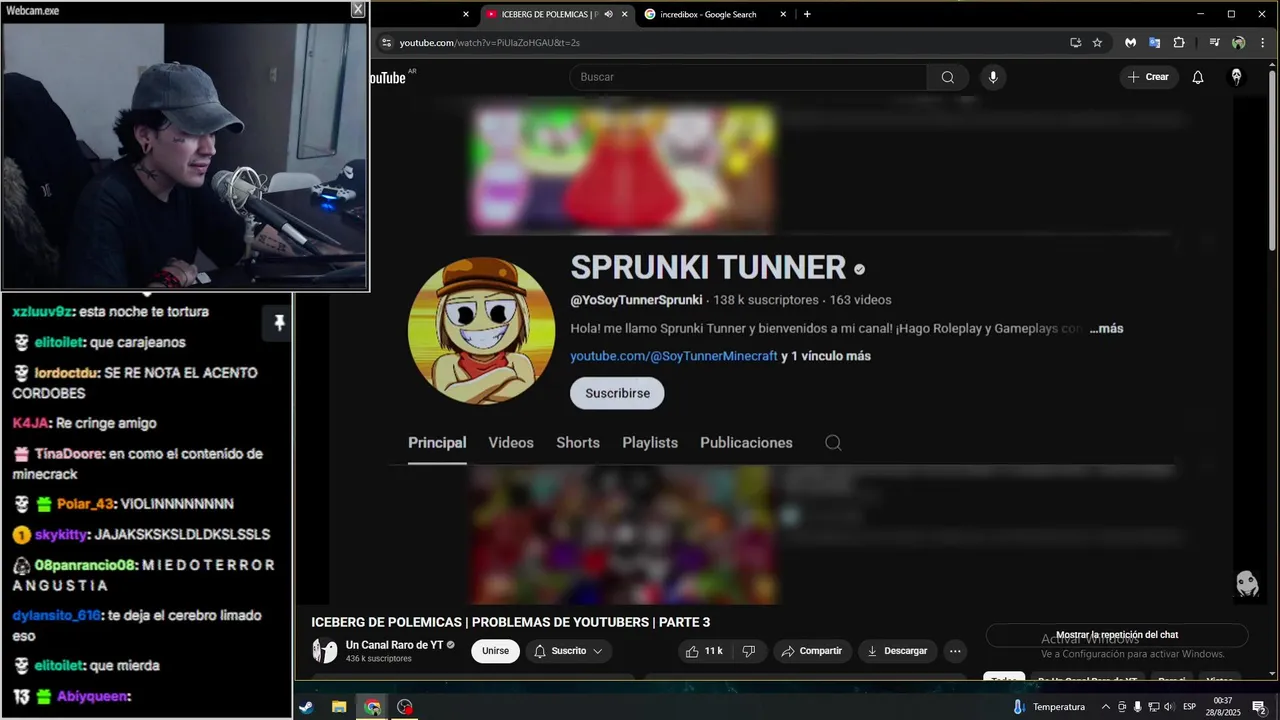Mute the ICEBERG DE POLEMICAS tab audio
This screenshot has height=720, width=1280.
pyautogui.click(x=608, y=14)
